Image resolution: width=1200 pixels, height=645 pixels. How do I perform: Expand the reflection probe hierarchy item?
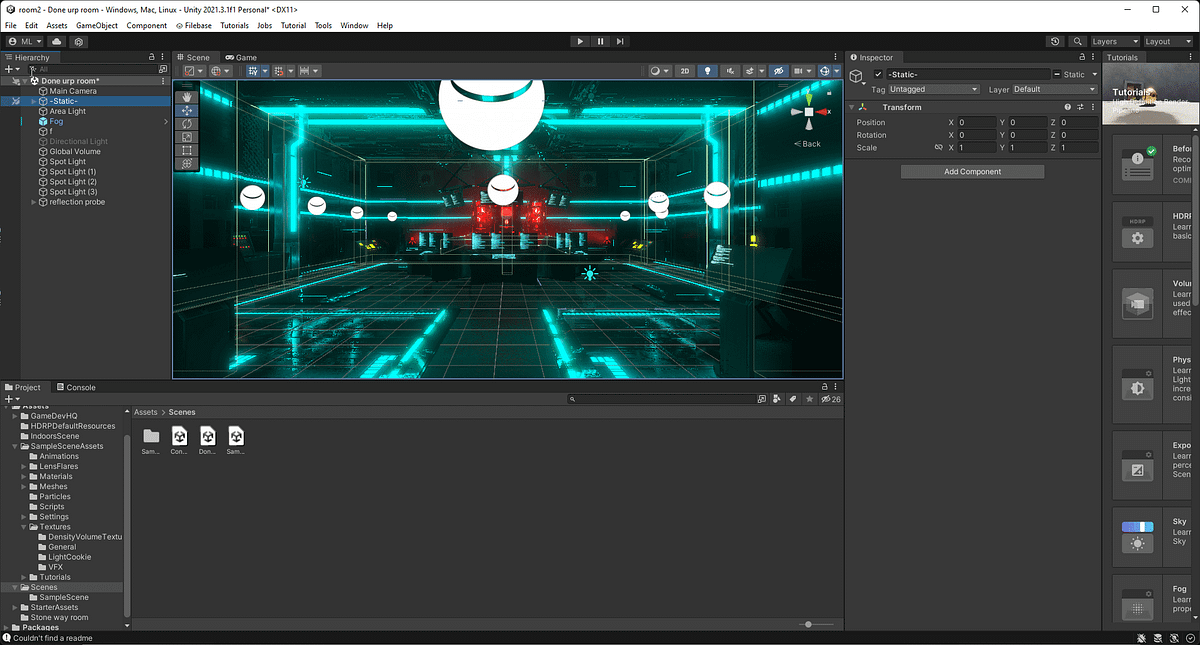pyautogui.click(x=34, y=202)
